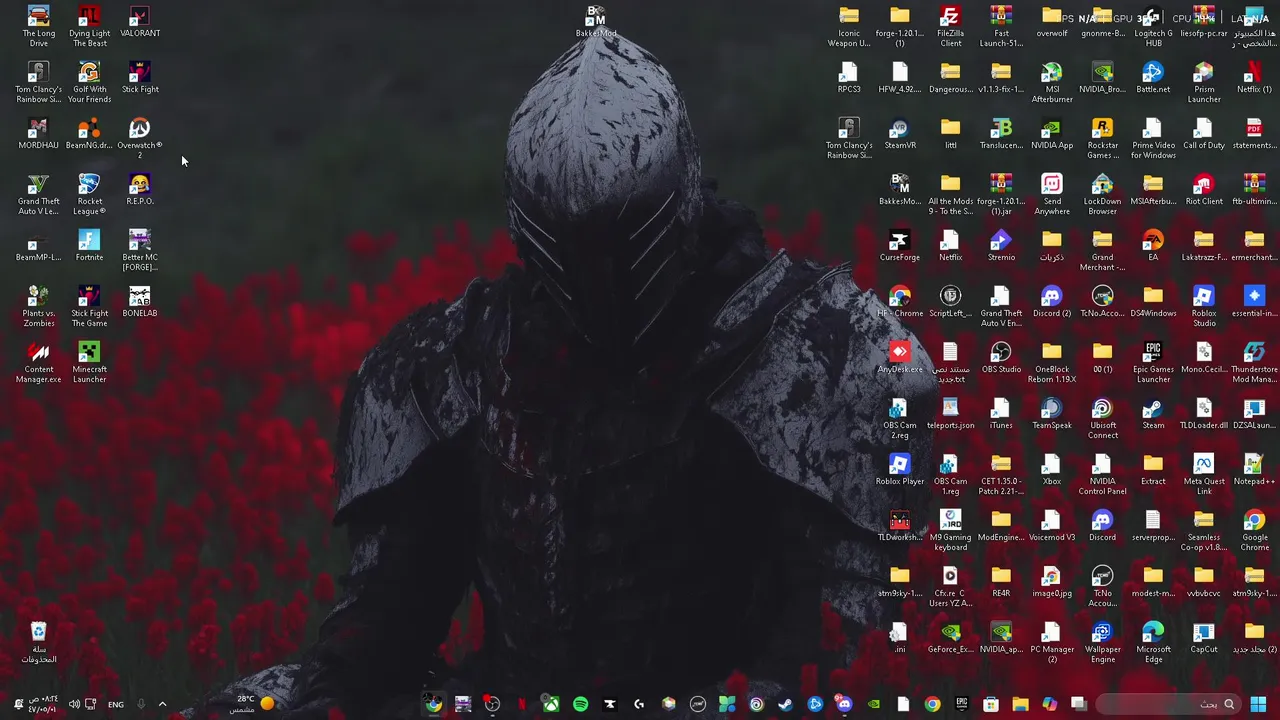Screen dimensions: 1280x720
Task: Open MSI Afterburner shortcut
Action: [x=1052, y=82]
